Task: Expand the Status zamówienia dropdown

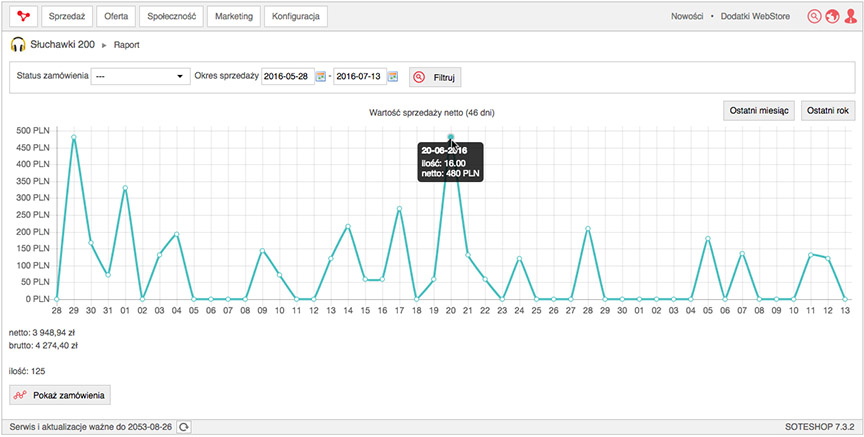Action: pyautogui.click(x=140, y=77)
